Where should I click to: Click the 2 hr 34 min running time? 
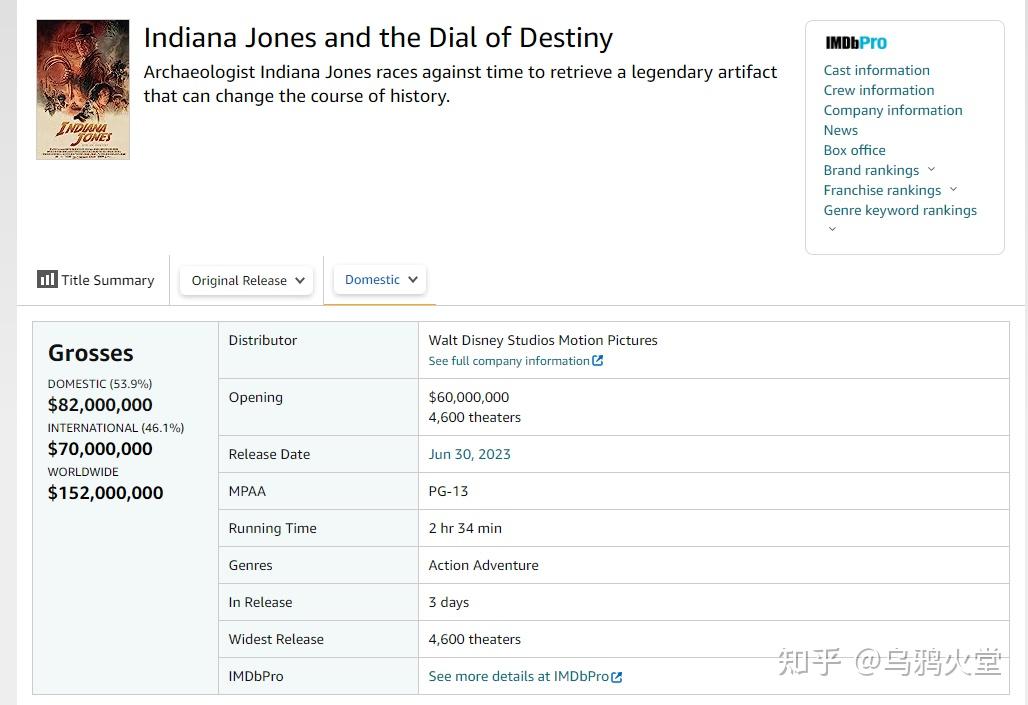click(465, 529)
